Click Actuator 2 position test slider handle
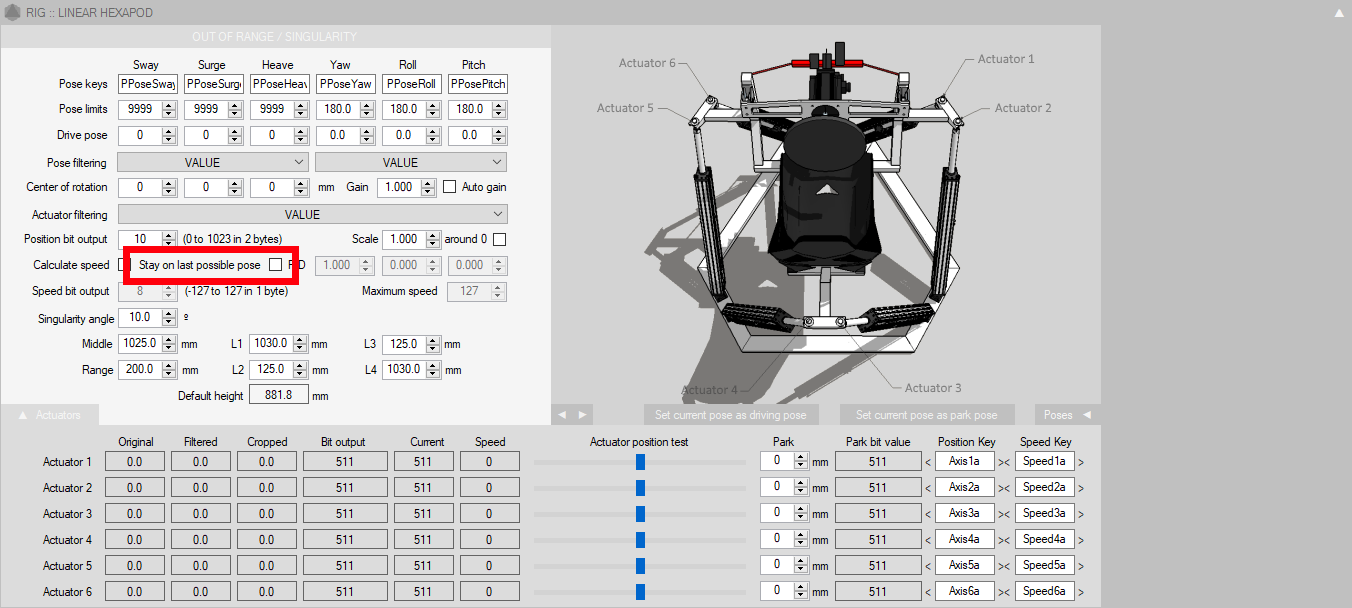This screenshot has width=1352, height=608. tap(640, 488)
